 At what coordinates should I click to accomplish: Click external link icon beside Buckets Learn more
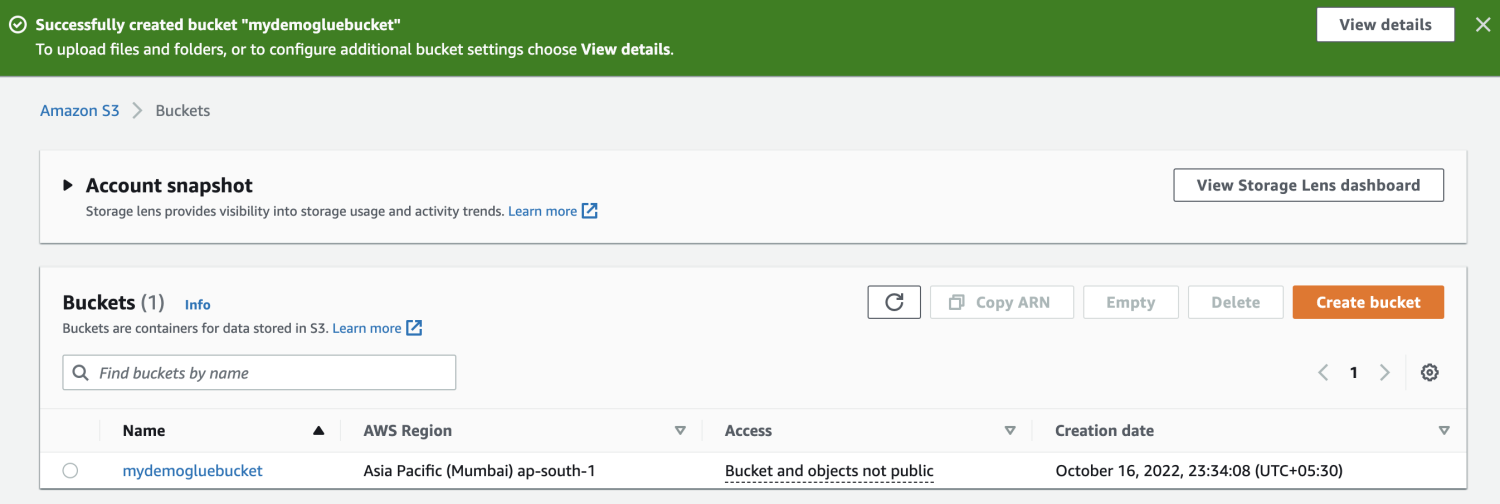click(x=414, y=328)
